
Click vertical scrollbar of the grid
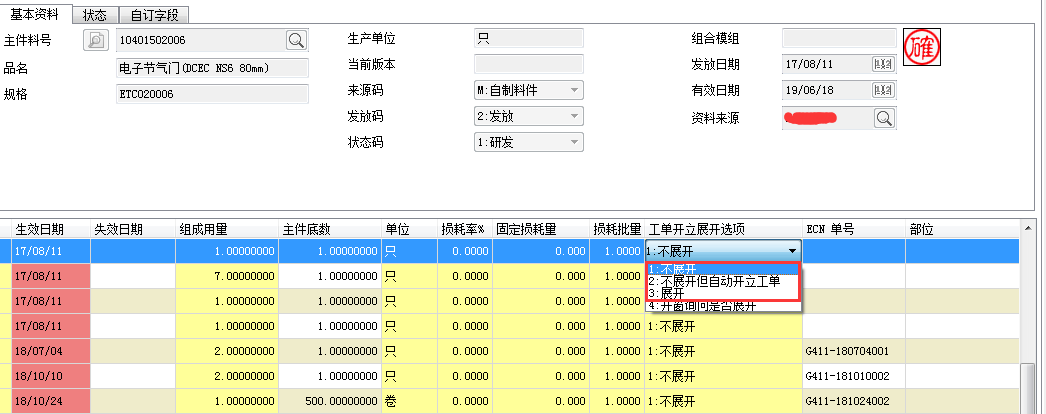click(x=1028, y=391)
